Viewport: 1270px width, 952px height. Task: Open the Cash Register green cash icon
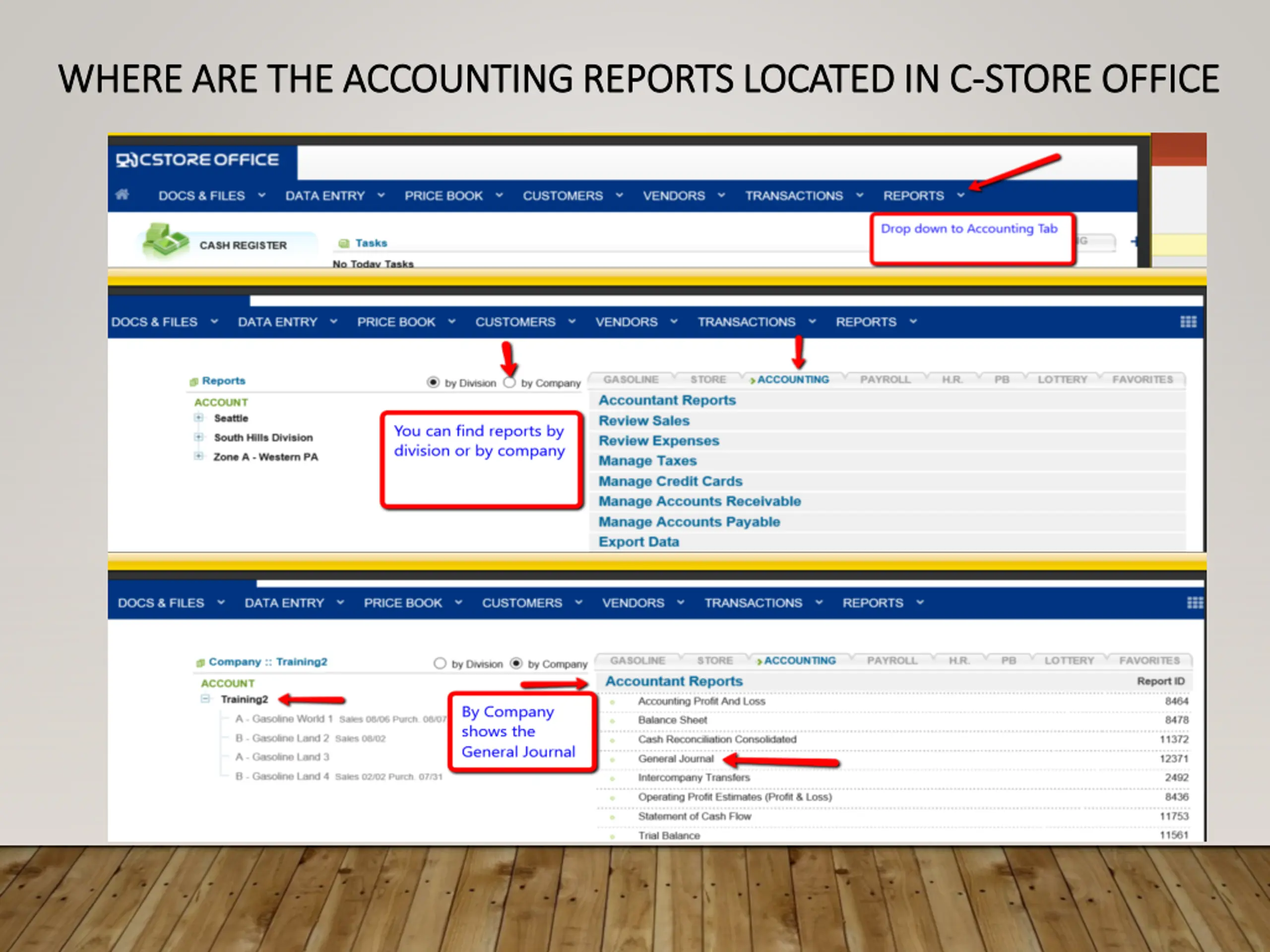[165, 240]
